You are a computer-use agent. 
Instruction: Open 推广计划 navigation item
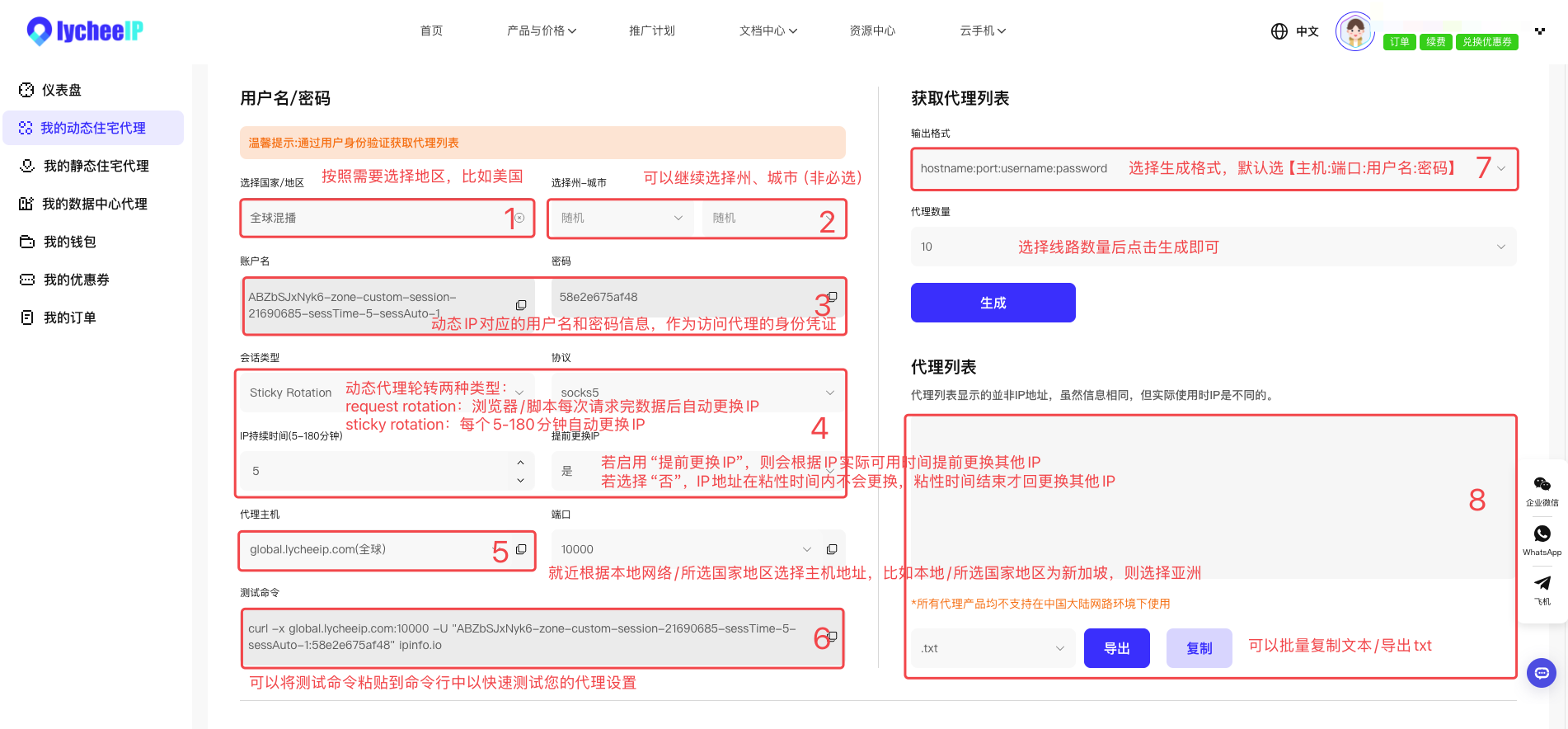652,31
